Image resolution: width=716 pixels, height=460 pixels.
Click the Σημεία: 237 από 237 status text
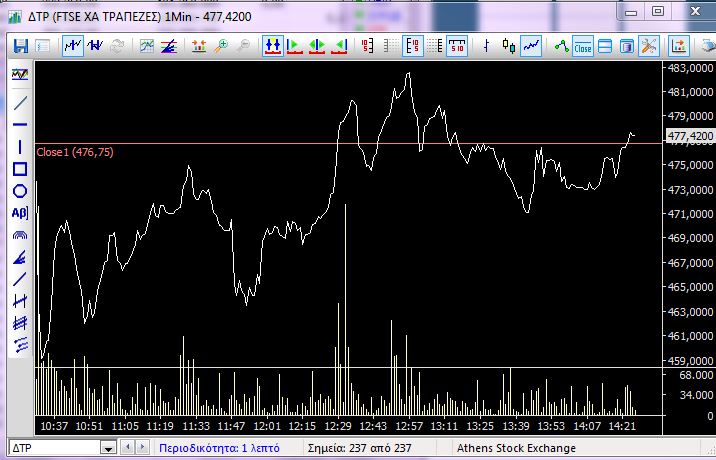tap(359, 448)
